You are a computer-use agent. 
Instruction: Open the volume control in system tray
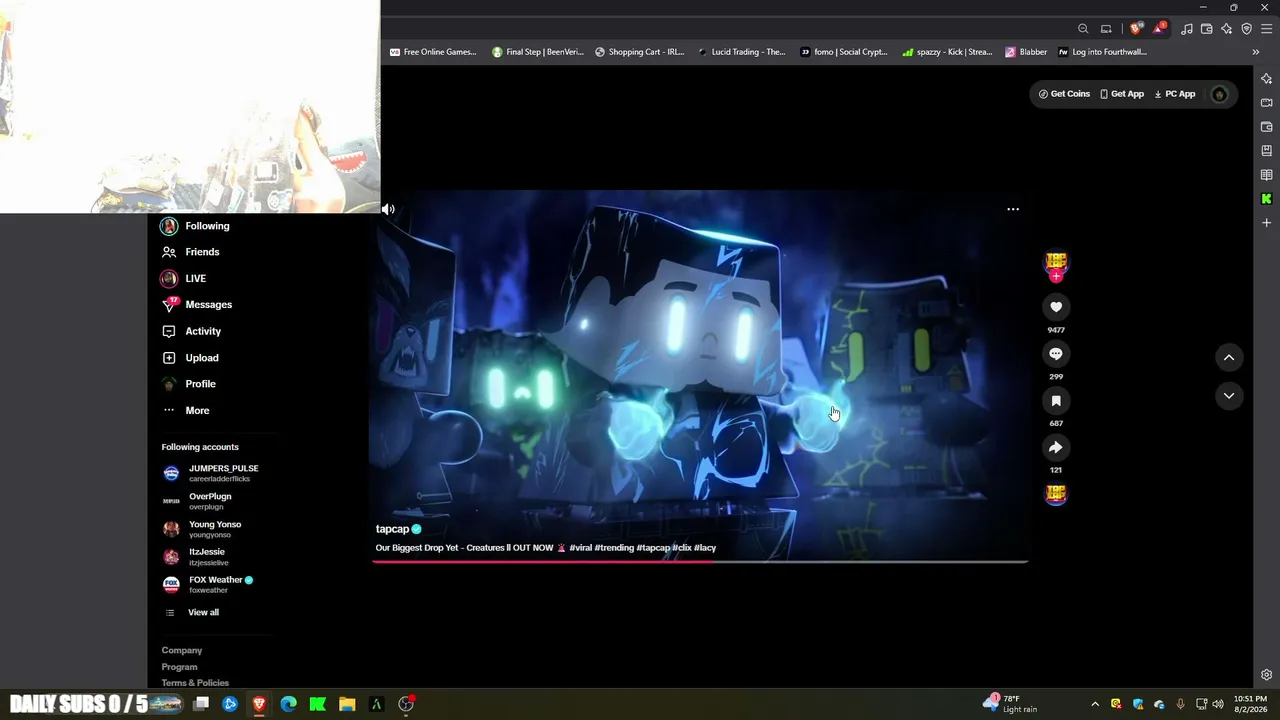[1218, 704]
